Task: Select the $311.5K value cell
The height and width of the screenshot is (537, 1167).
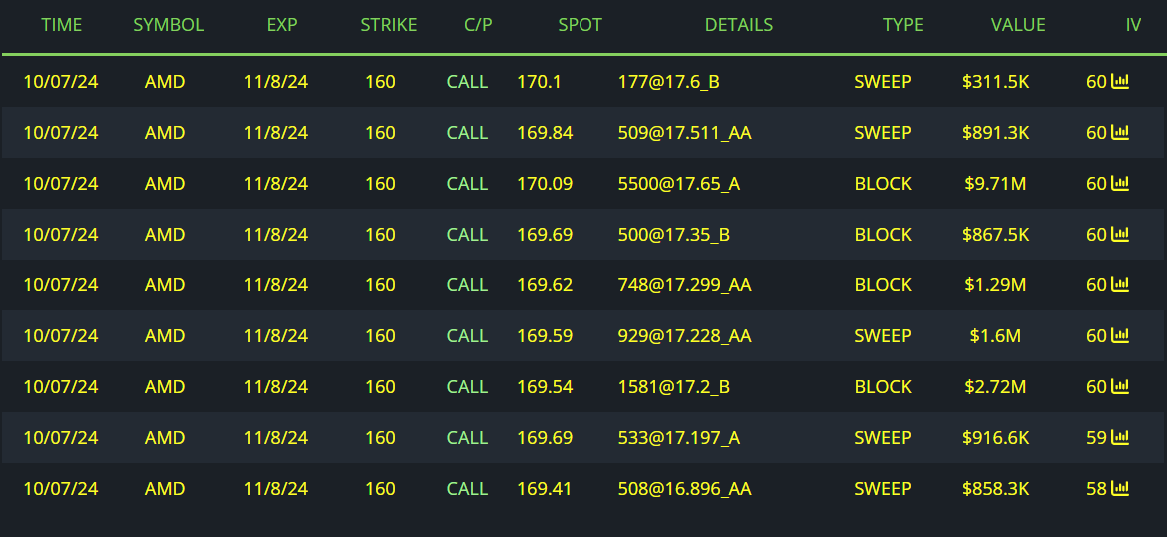Action: tap(995, 82)
